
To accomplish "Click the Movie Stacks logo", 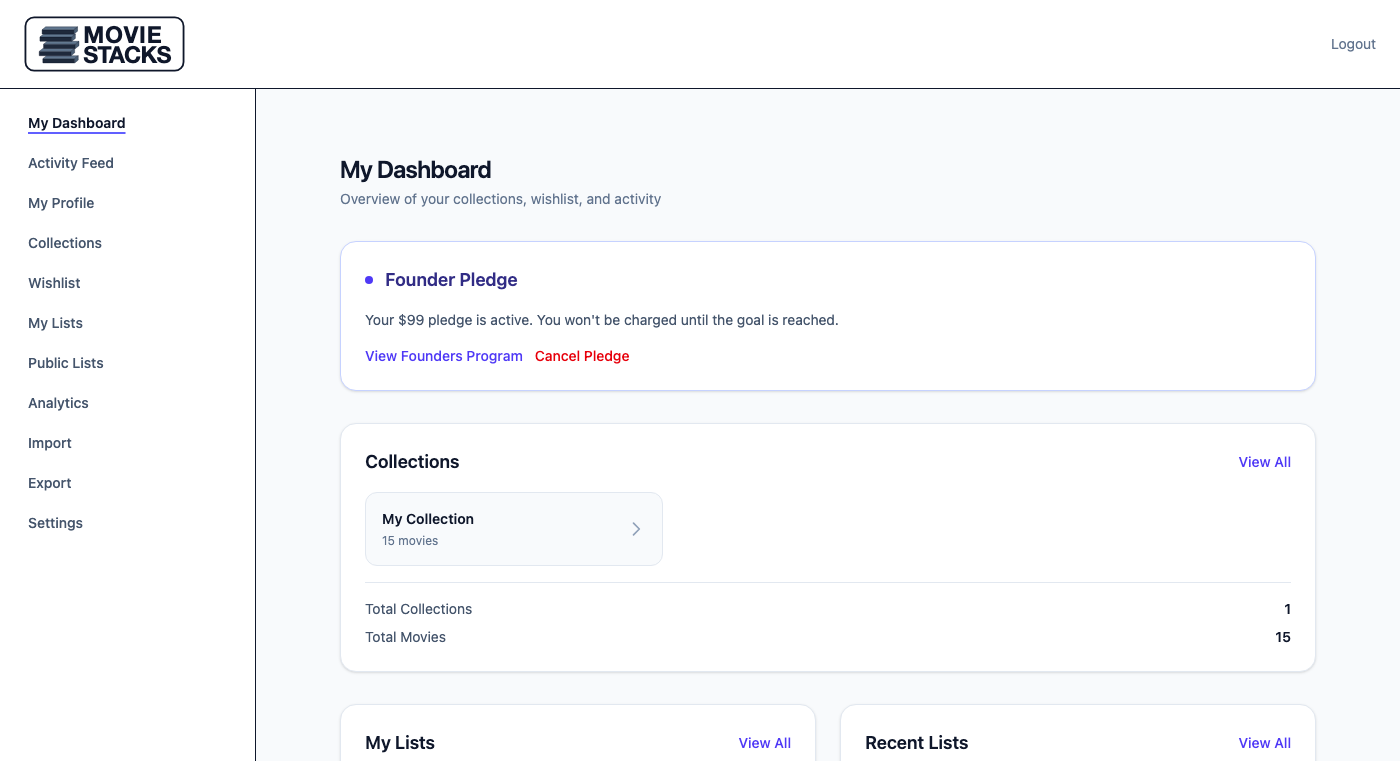I will click(104, 44).
